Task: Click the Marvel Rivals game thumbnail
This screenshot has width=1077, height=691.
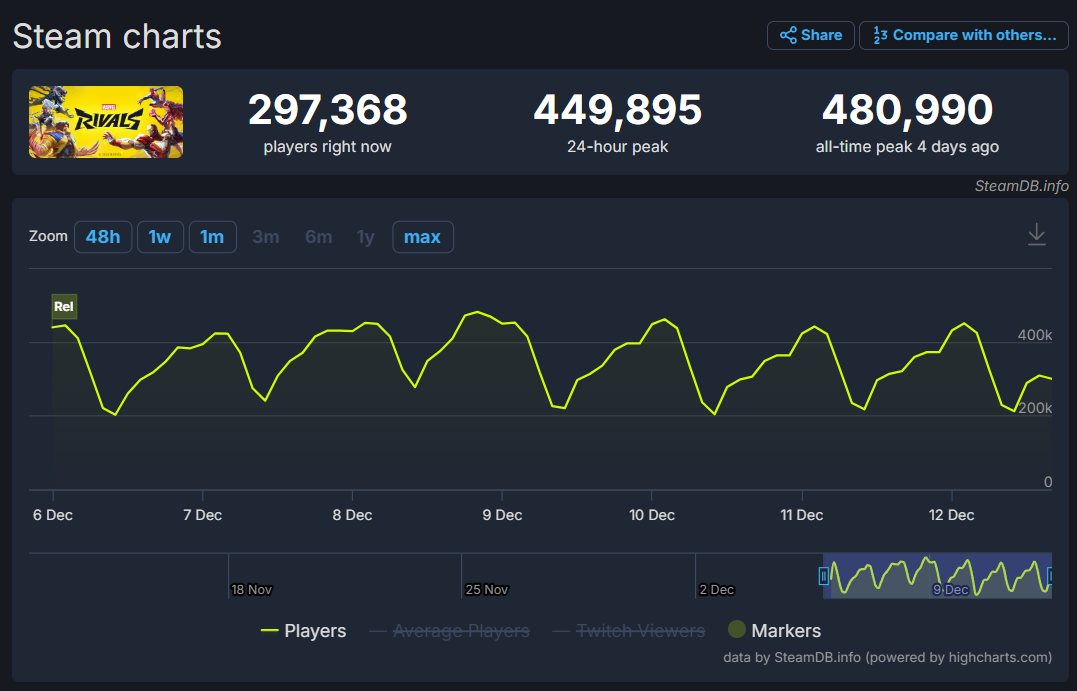Action: [x=106, y=122]
